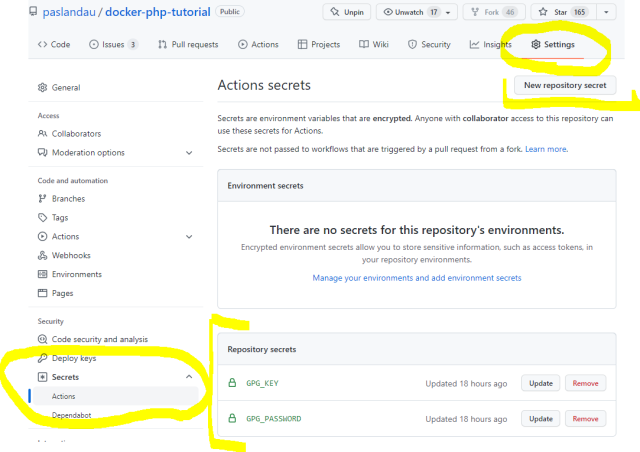Image resolution: width=640 pixels, height=452 pixels.
Task: Open the Projects tab
Action: 319,45
